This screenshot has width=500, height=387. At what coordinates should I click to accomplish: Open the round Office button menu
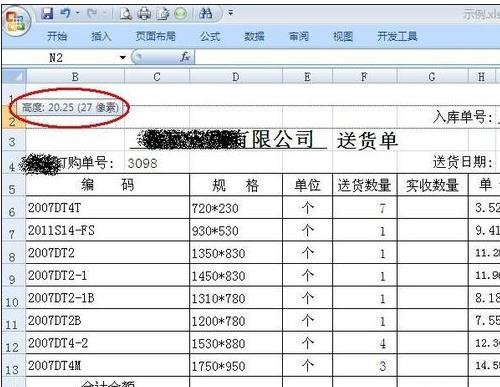click(x=16, y=21)
